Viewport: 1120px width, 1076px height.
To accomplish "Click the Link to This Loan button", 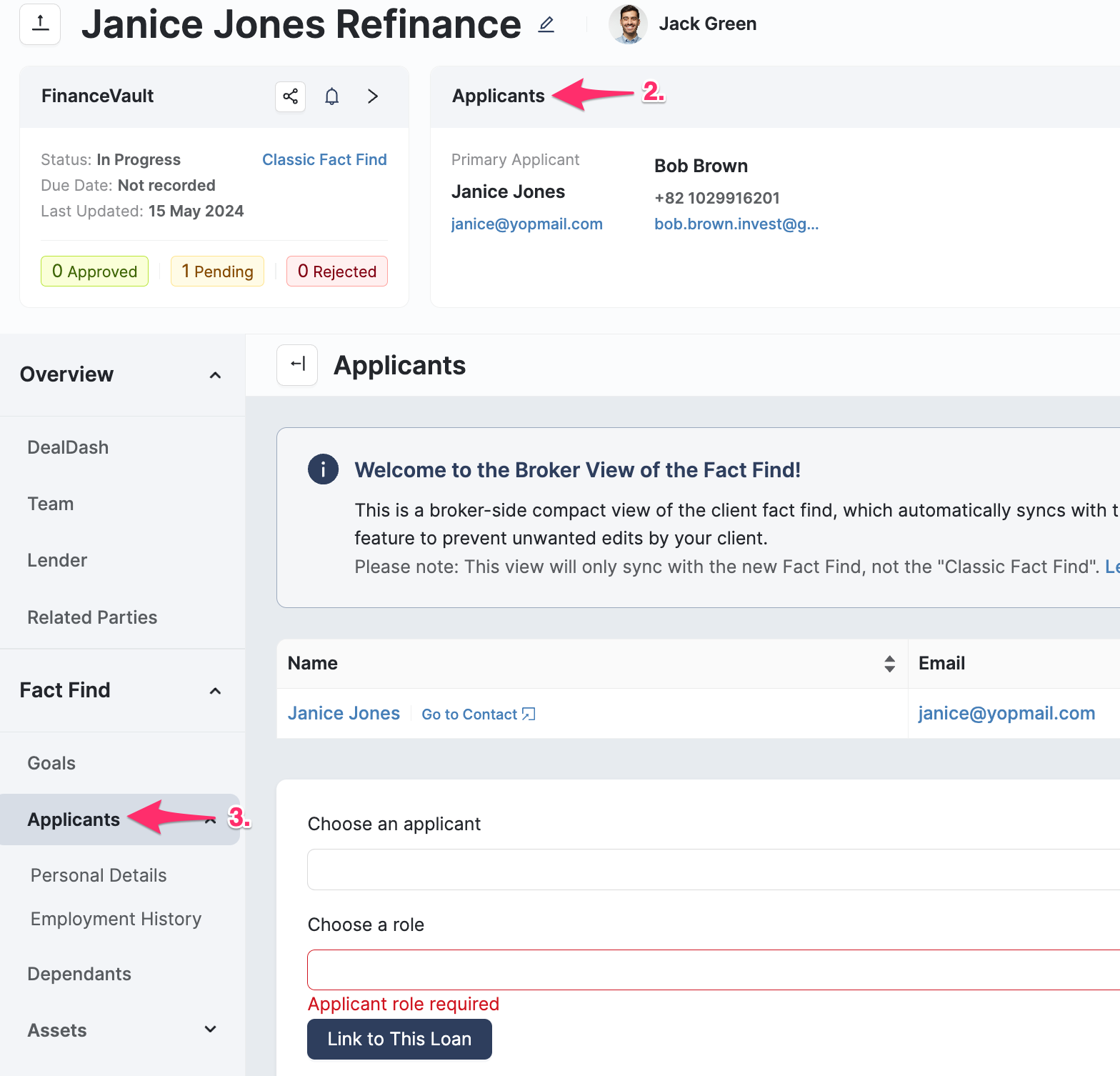I will [399, 1039].
